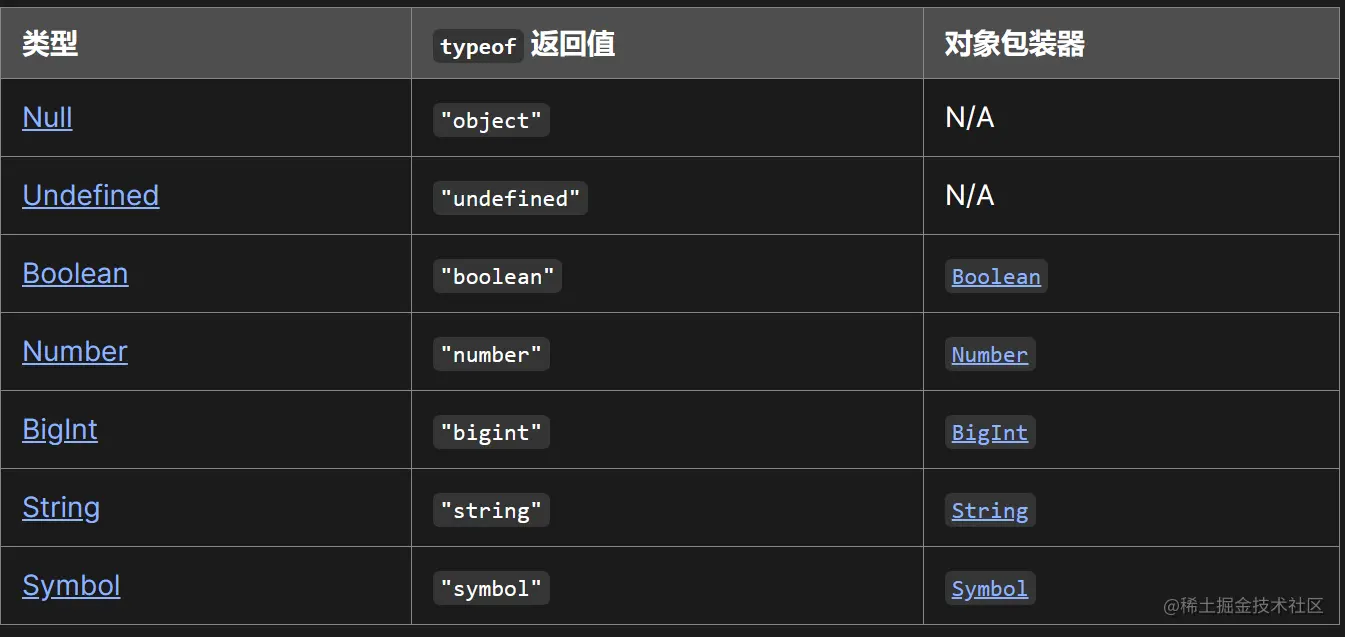The width and height of the screenshot is (1345, 637).
Task: Click the "bigint" typeof return value
Action: pyautogui.click(x=491, y=433)
